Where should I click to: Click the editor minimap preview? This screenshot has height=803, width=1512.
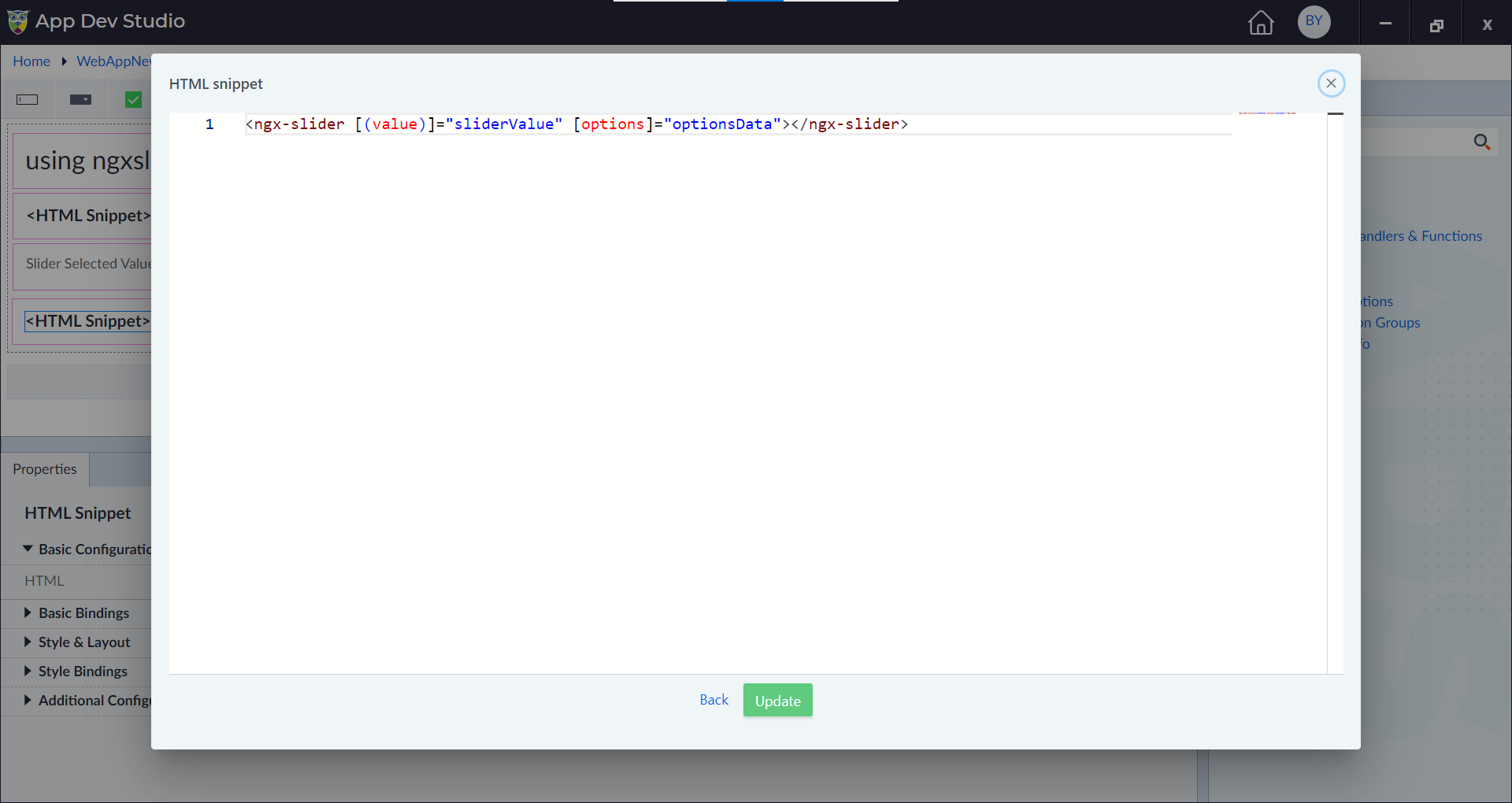(1267, 113)
